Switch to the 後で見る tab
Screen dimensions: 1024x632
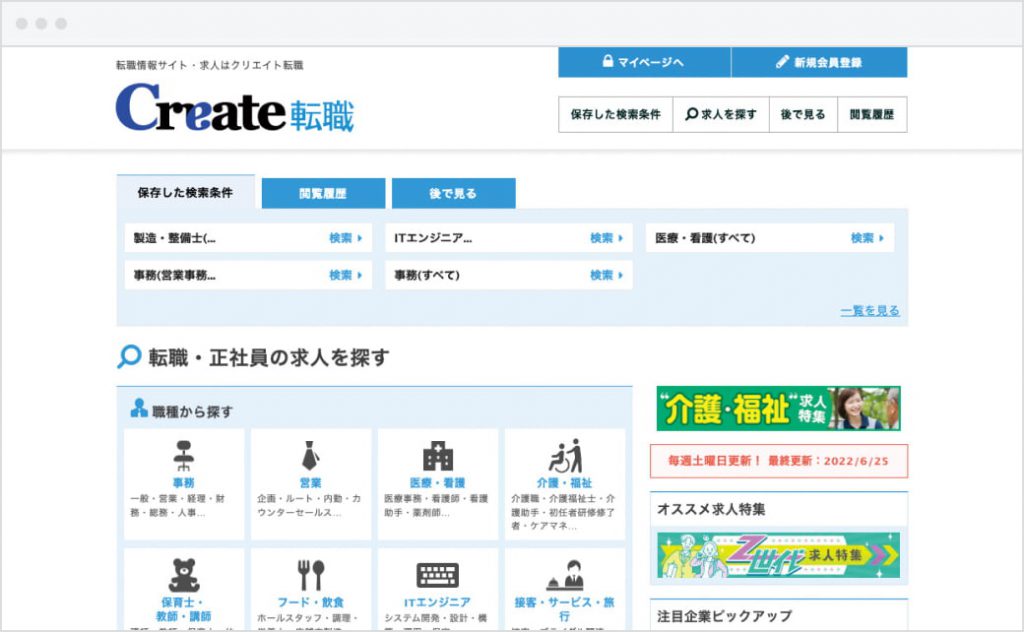453,193
